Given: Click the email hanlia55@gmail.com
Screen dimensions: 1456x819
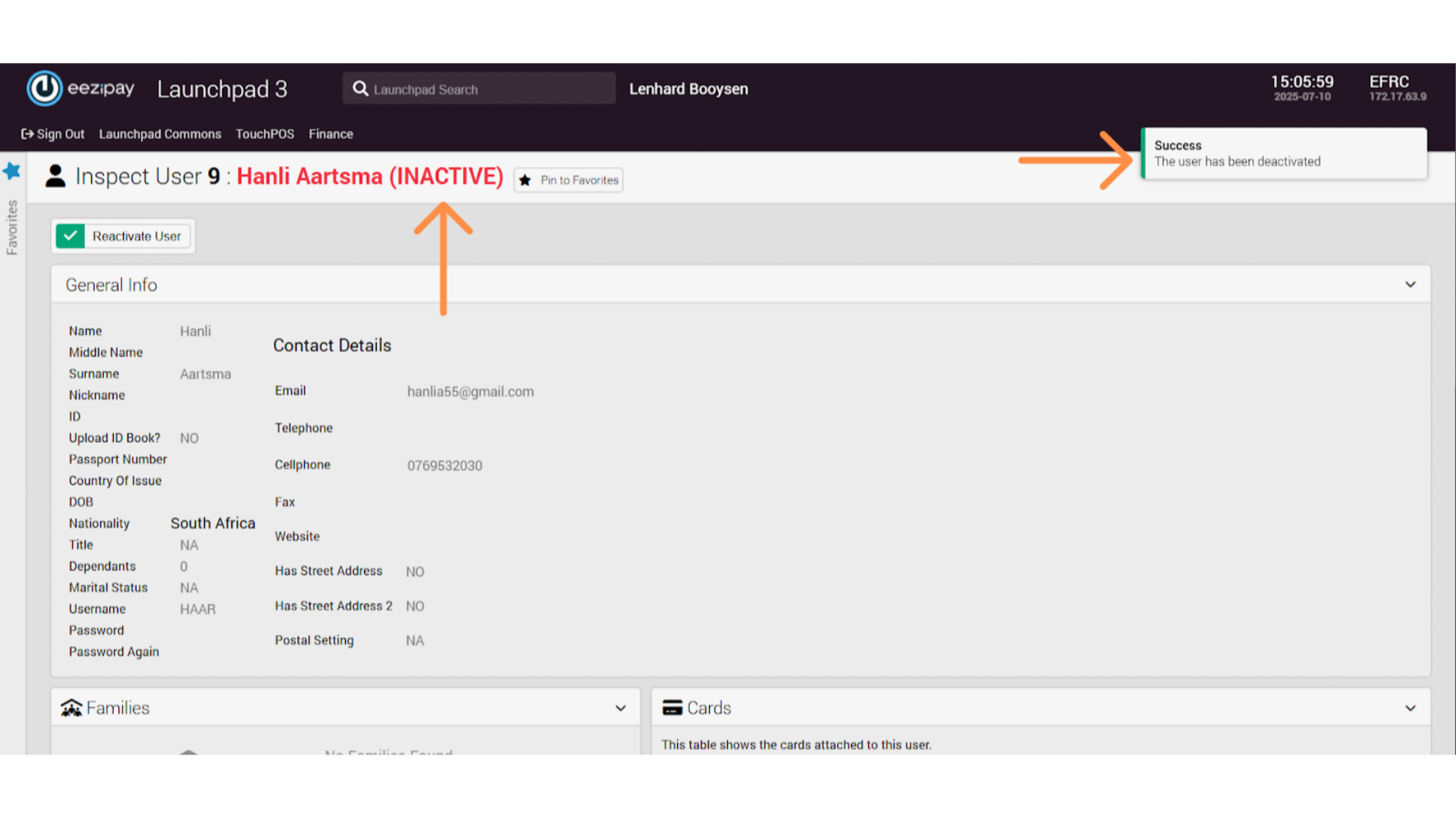Looking at the screenshot, I should click(470, 391).
